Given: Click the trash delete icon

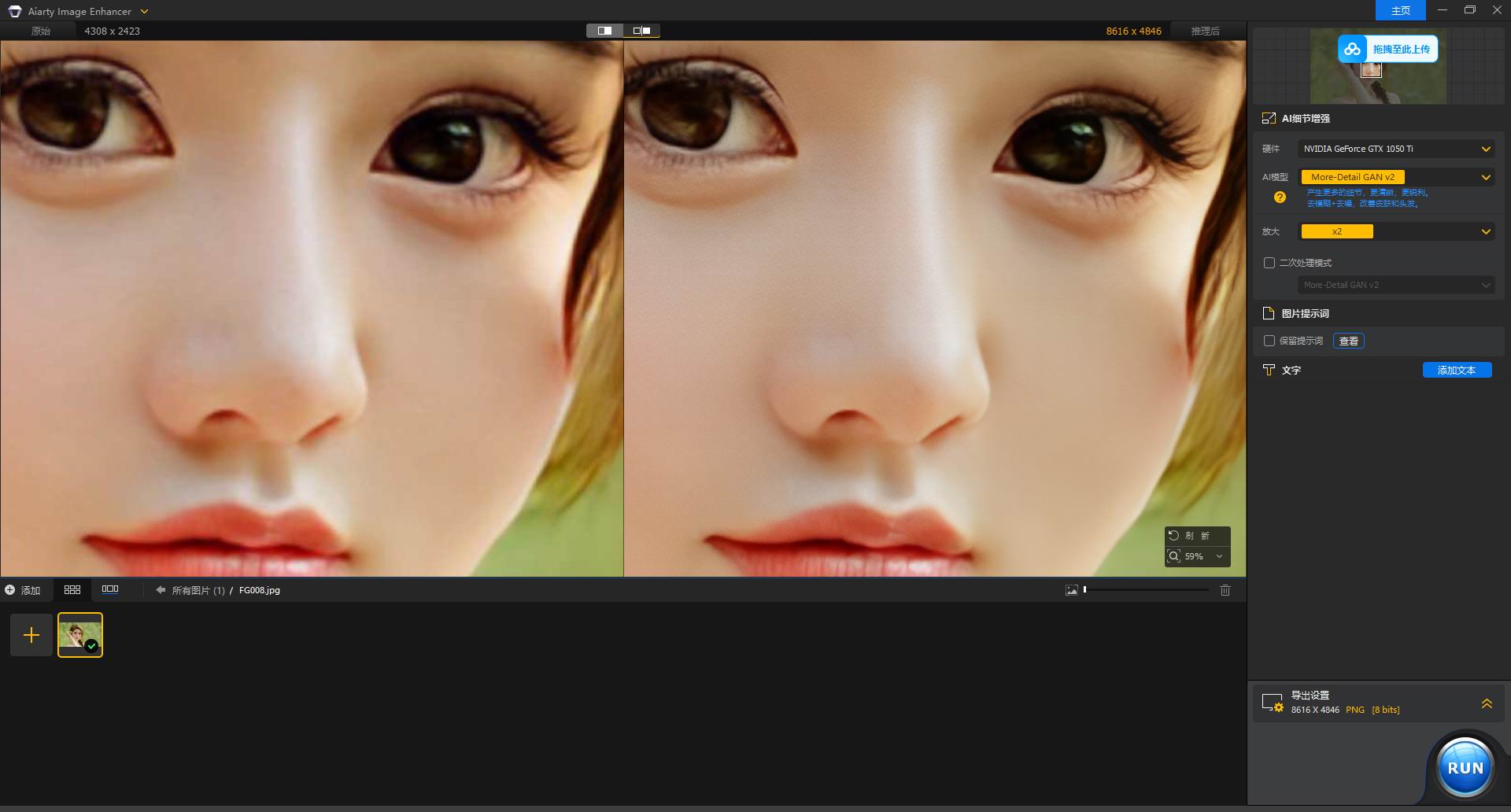Looking at the screenshot, I should (1225, 590).
